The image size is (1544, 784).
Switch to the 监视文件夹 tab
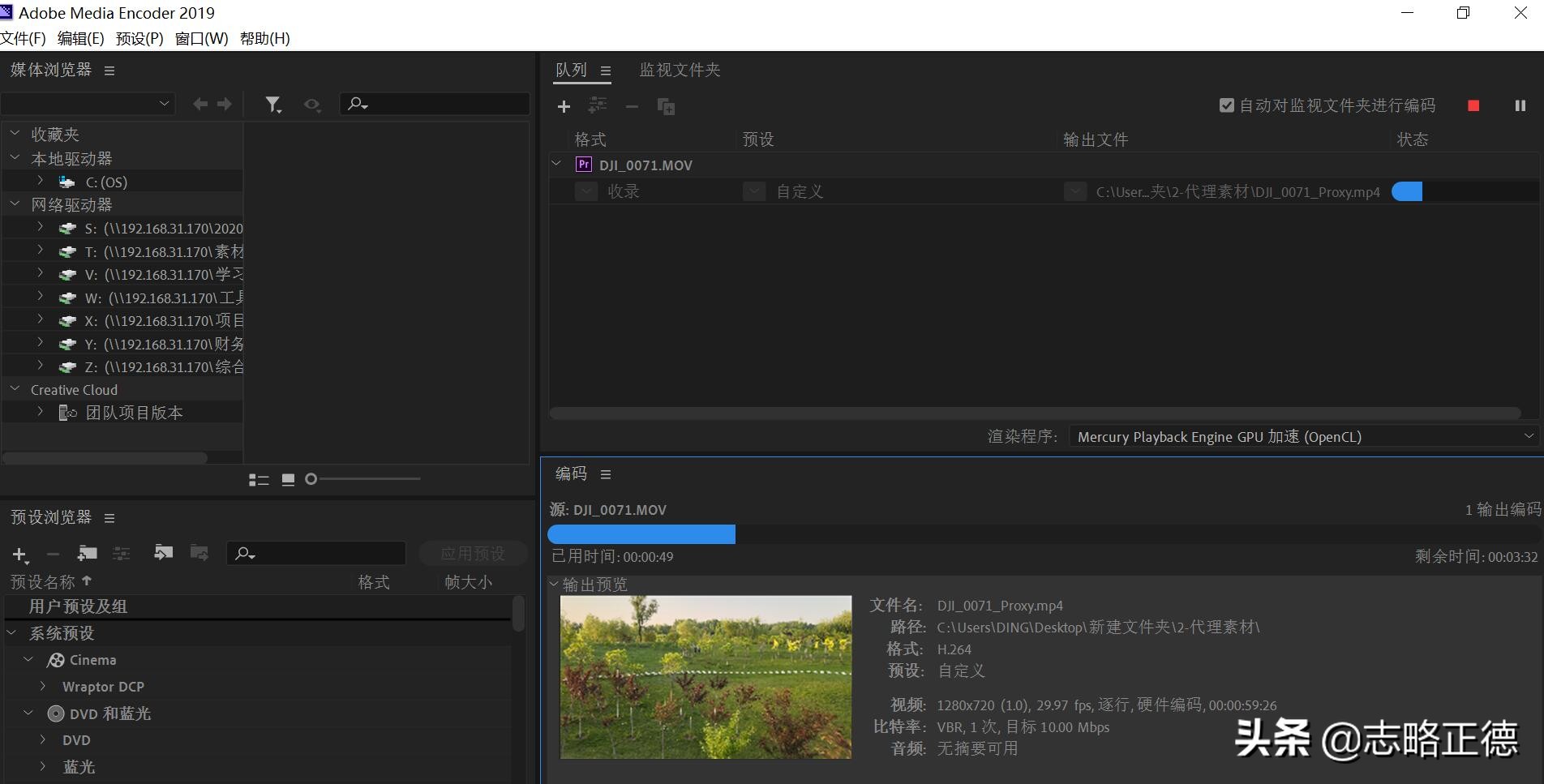[680, 70]
